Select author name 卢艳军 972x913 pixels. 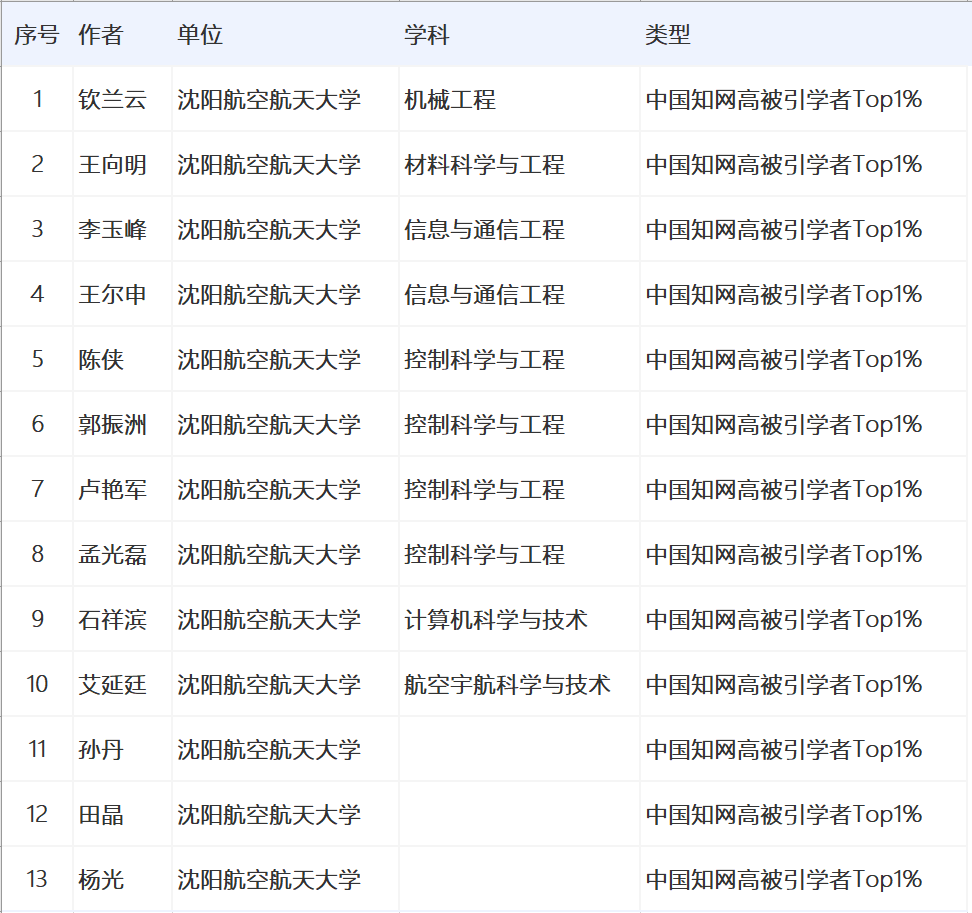click(112, 490)
